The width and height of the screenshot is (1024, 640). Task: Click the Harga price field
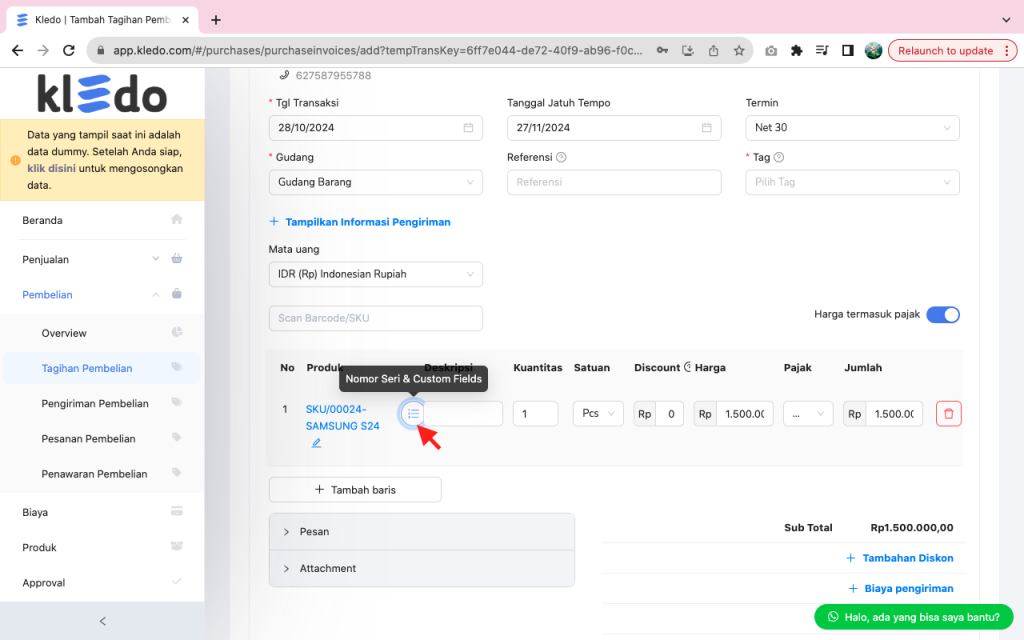(x=744, y=413)
